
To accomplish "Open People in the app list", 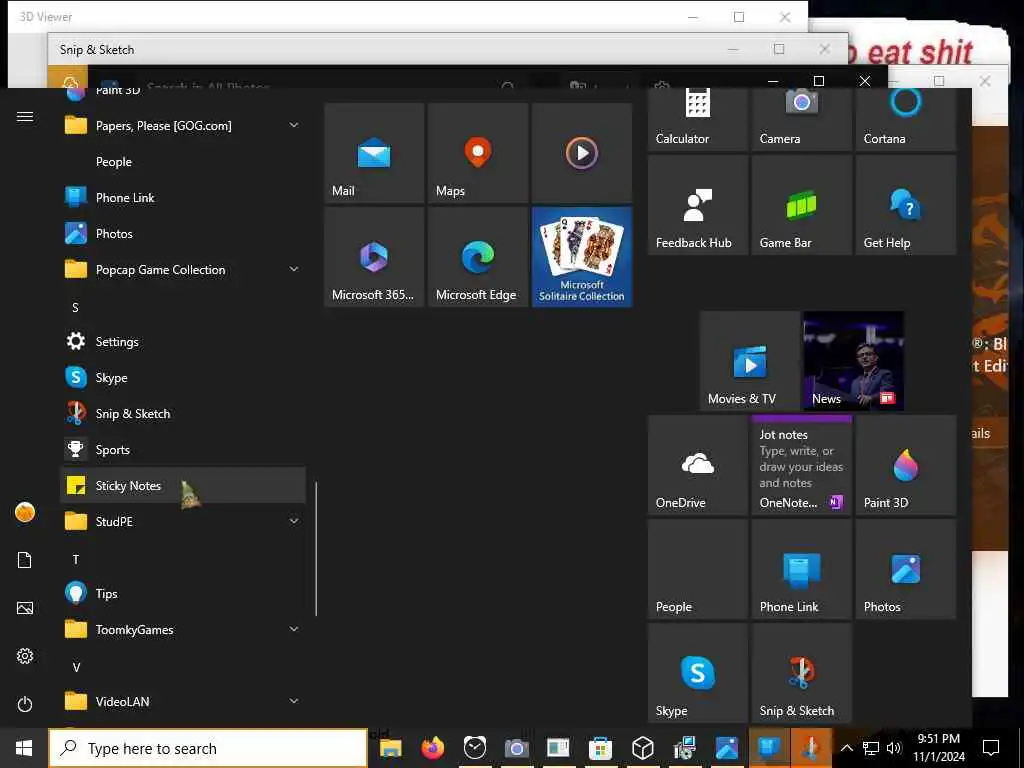I will [x=183, y=161].
